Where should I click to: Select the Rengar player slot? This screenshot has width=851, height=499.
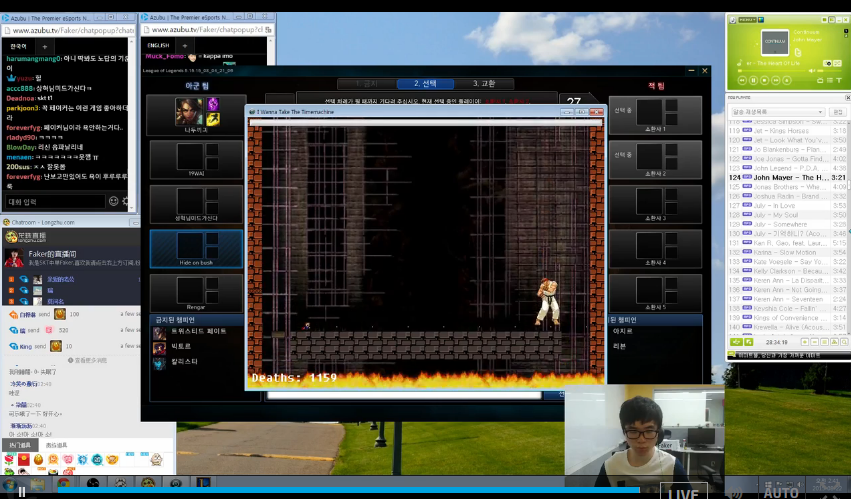pos(196,293)
